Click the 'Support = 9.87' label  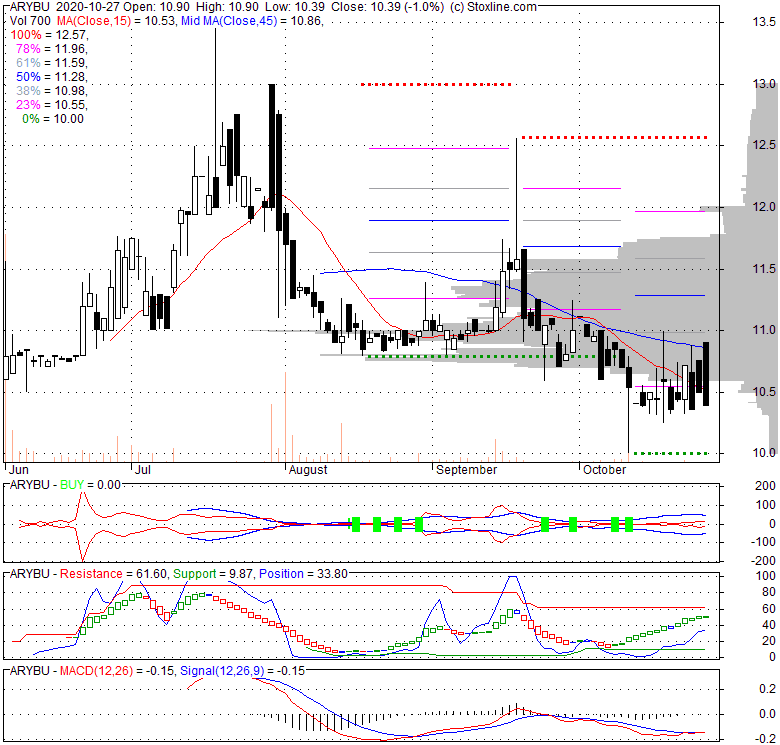point(211,574)
